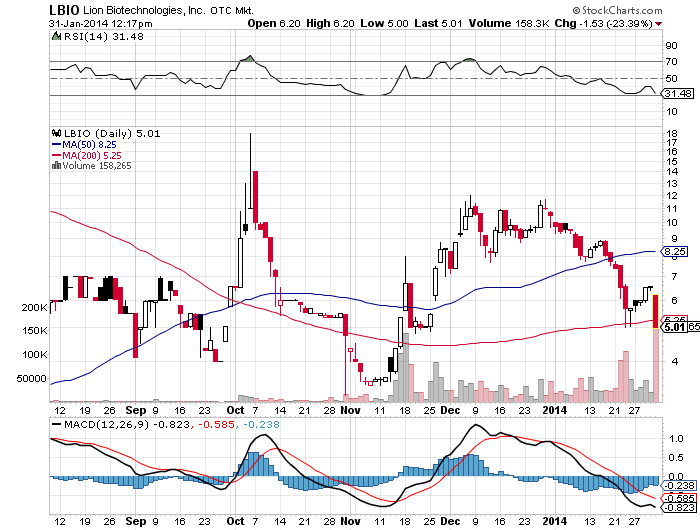
Task: Click the Sep label on MACD panel date axis
Action: (x=136, y=521)
